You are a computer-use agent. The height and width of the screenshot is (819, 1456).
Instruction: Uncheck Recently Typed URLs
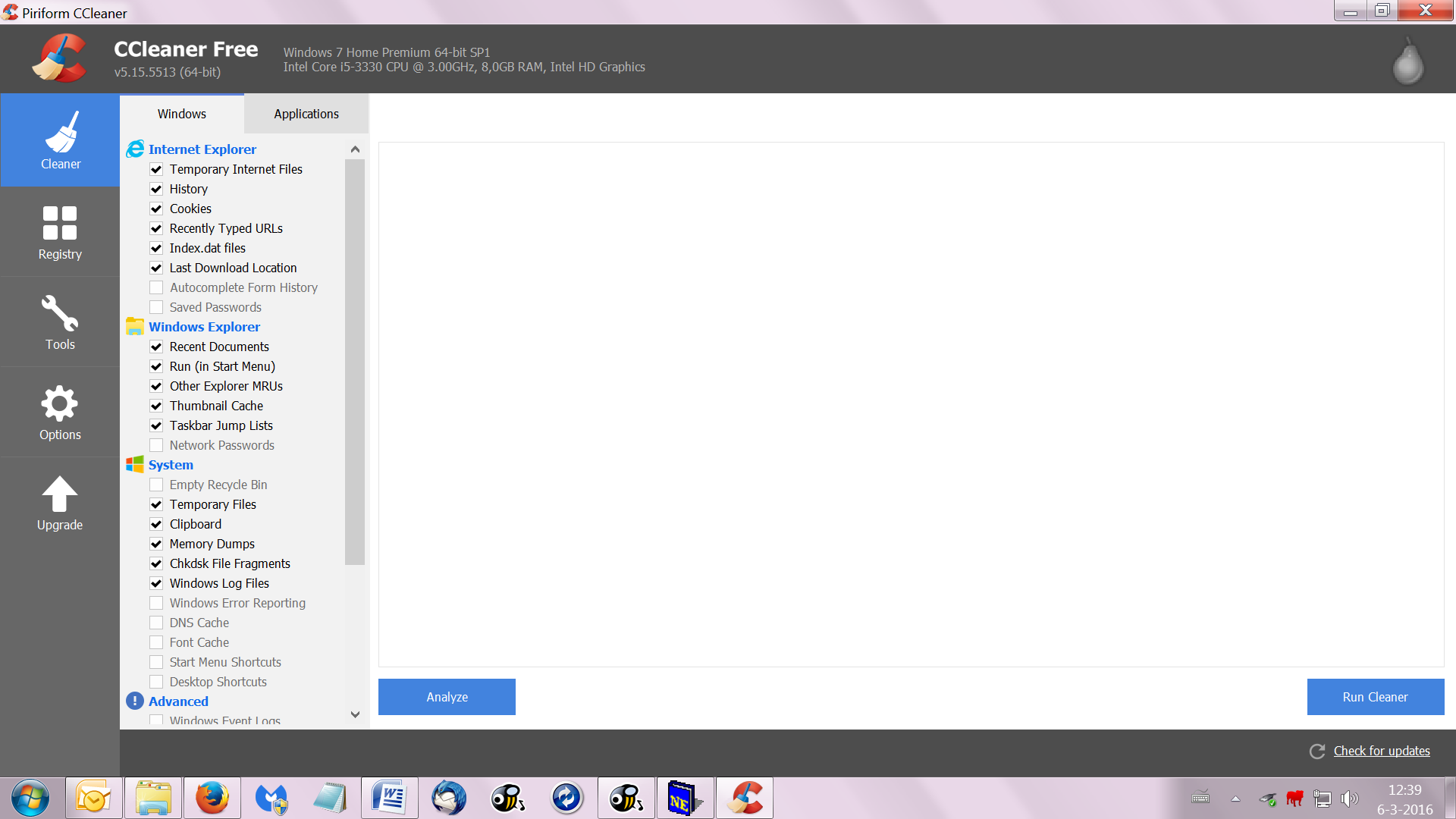tap(156, 228)
